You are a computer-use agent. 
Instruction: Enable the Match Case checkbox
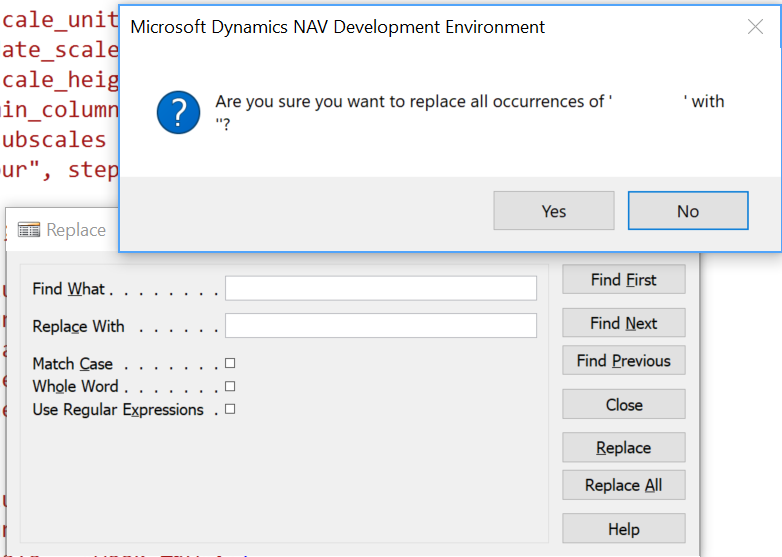[230, 363]
